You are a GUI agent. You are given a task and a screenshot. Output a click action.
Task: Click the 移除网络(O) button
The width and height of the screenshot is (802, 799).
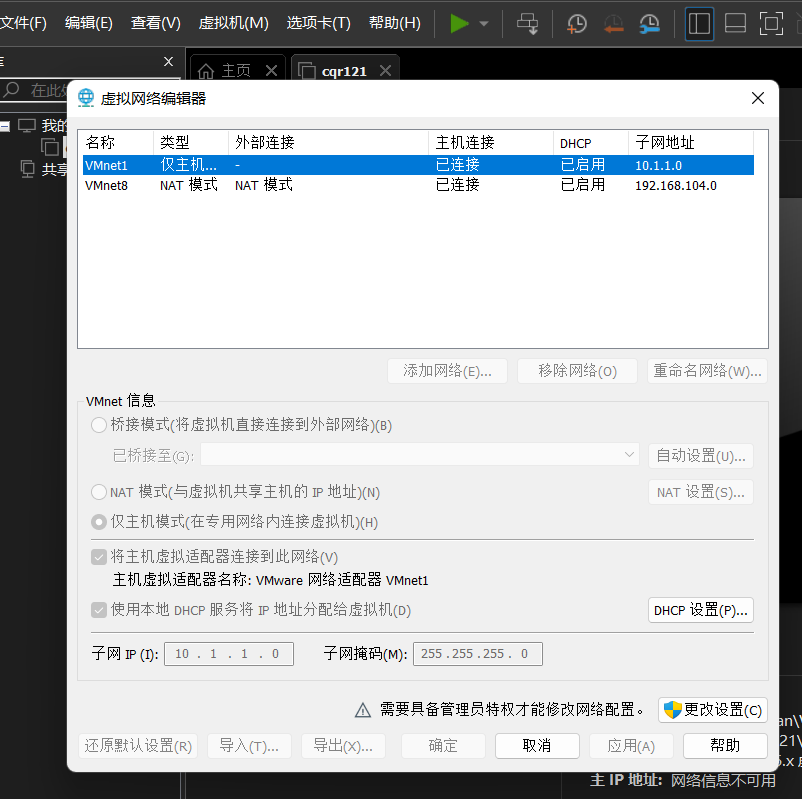click(x=577, y=371)
